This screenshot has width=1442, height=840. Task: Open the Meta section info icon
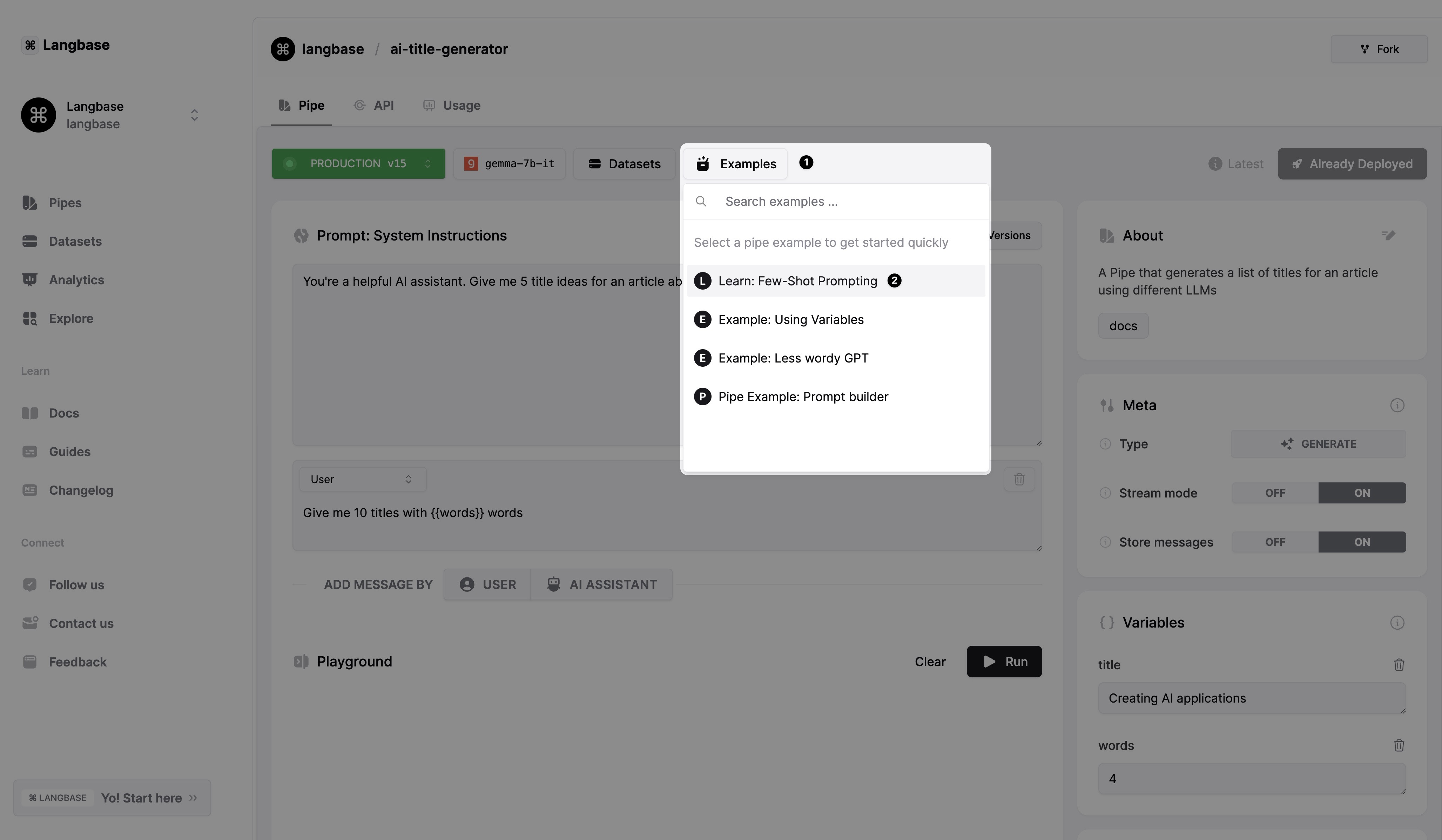1397,405
